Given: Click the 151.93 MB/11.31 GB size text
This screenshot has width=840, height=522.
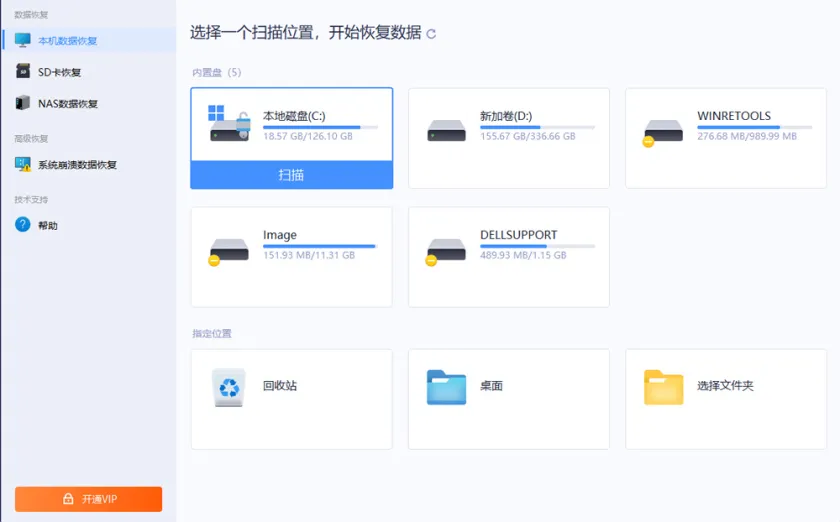Looking at the screenshot, I should click(x=309, y=255).
